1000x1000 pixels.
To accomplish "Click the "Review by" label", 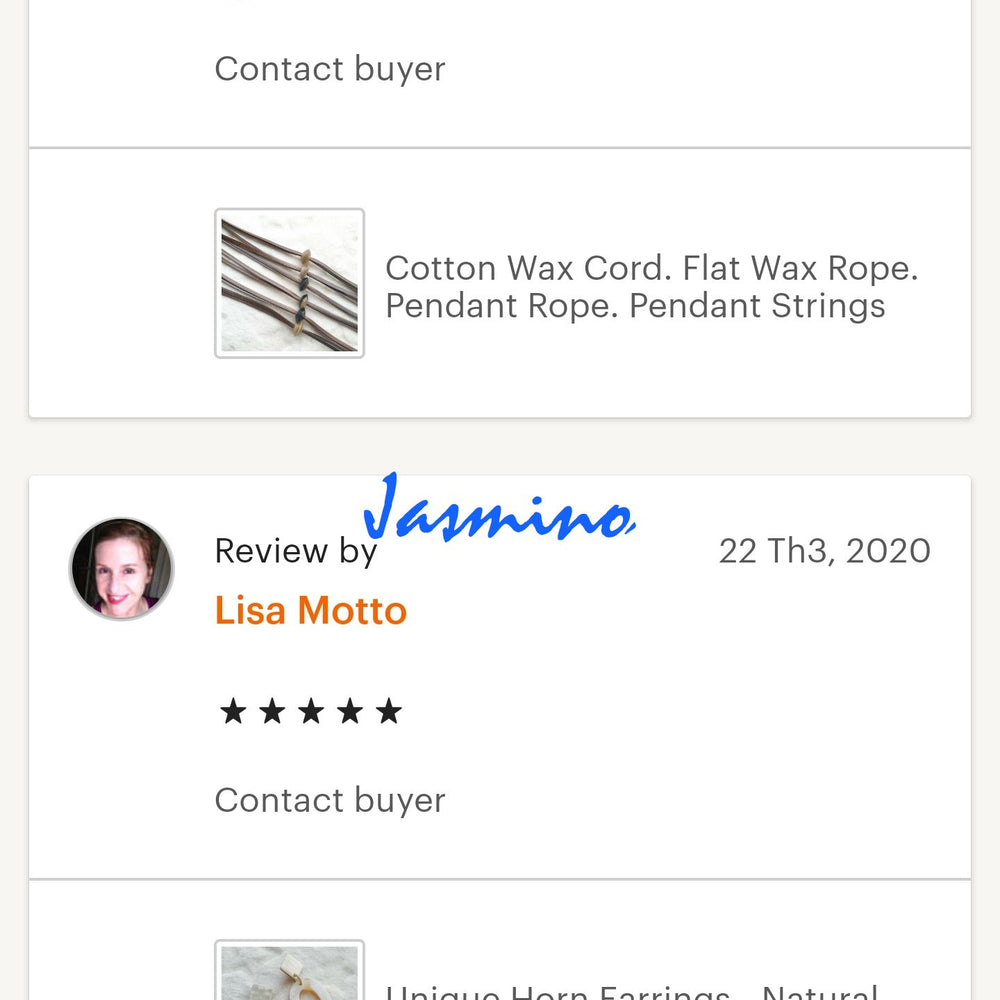I will 295,551.
